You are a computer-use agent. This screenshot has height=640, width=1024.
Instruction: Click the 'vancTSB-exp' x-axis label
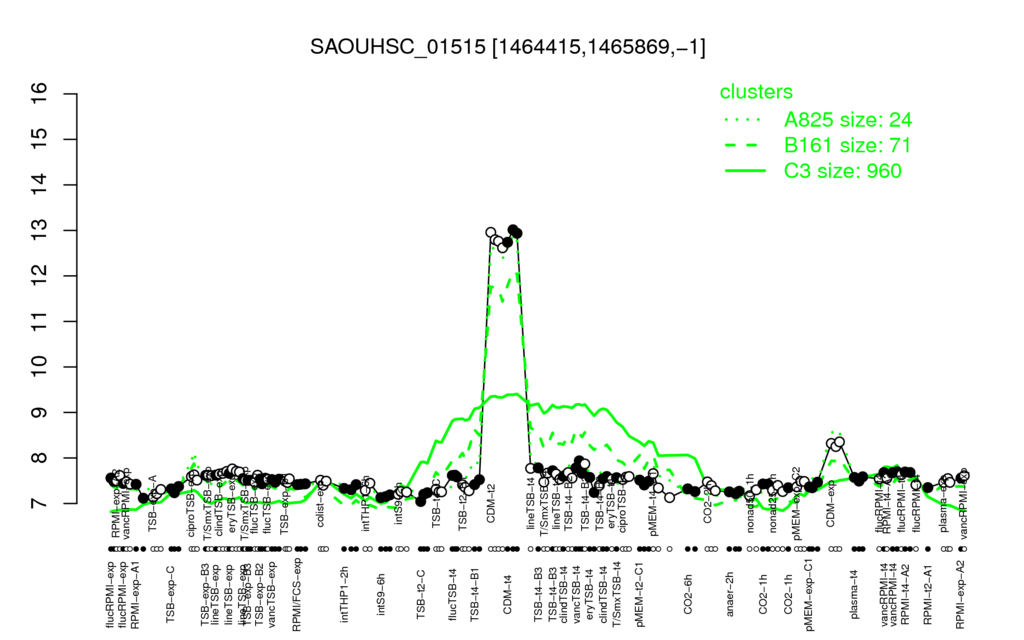(273, 594)
